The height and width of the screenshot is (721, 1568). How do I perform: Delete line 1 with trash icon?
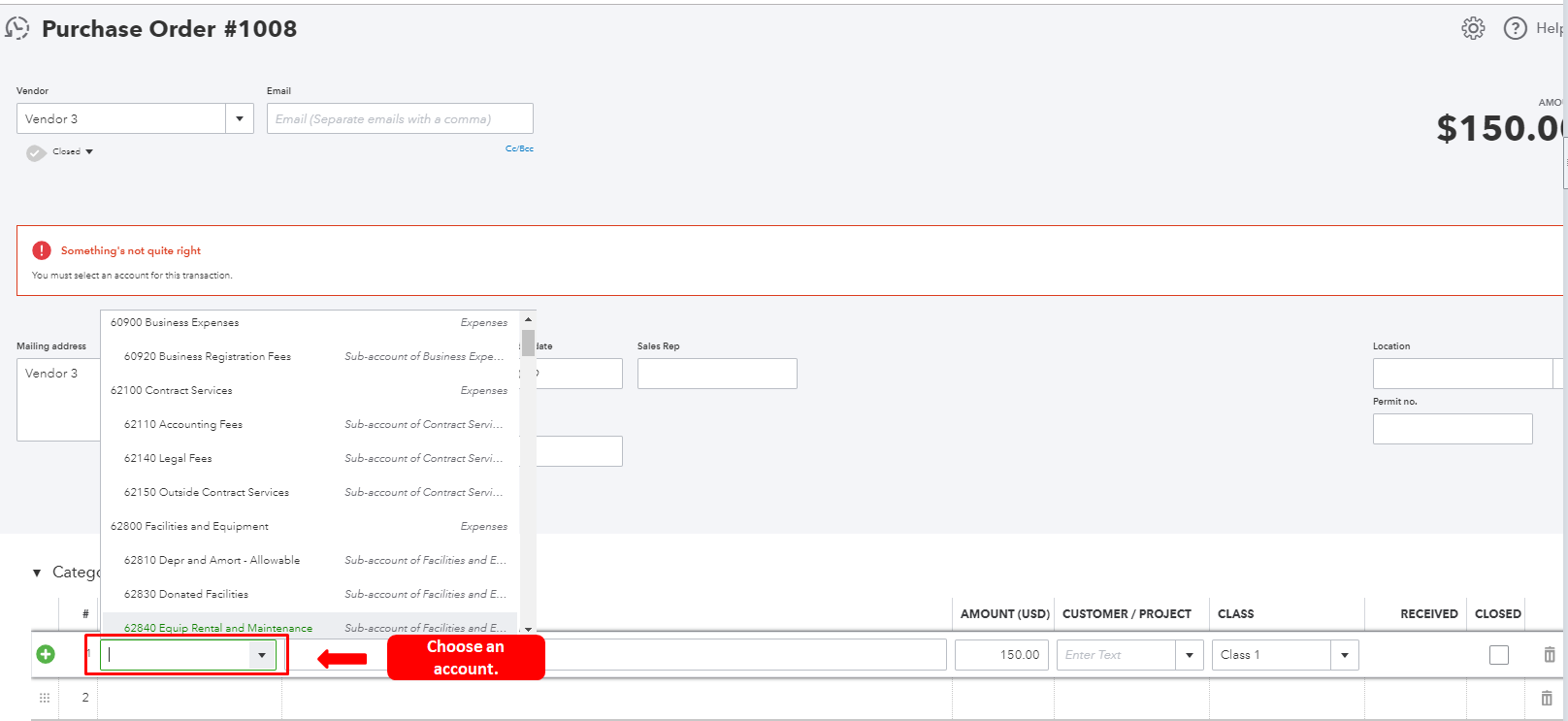coord(1549,655)
